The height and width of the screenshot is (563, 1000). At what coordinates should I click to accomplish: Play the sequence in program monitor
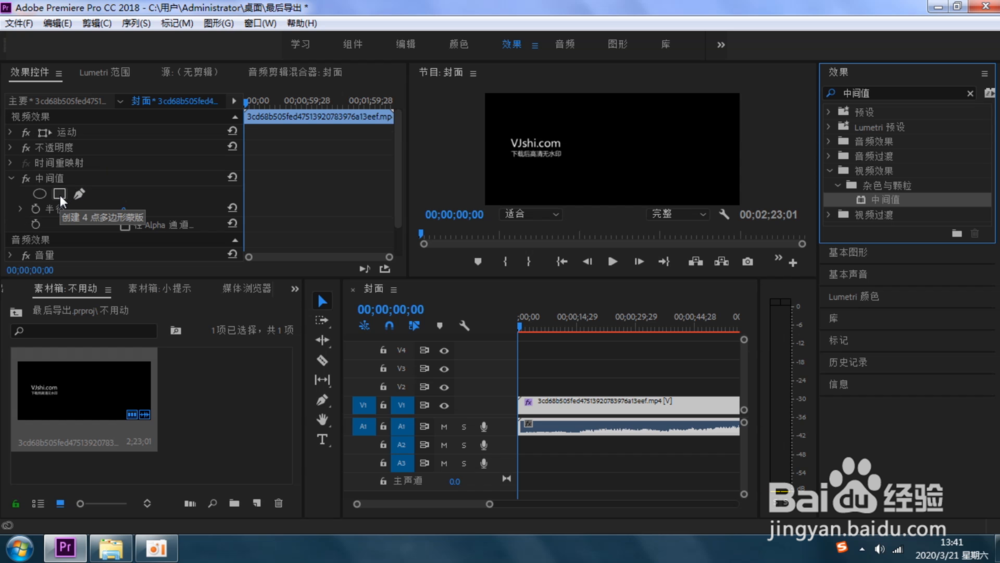click(x=612, y=261)
